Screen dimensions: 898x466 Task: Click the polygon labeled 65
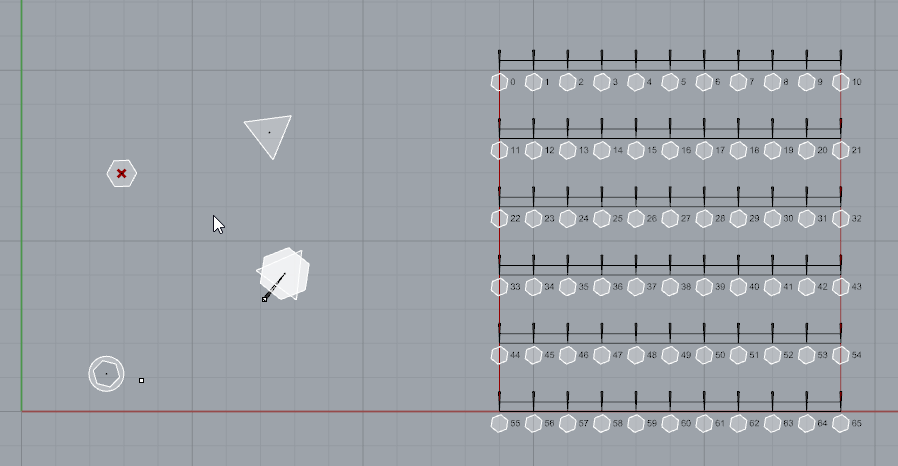(x=841, y=423)
